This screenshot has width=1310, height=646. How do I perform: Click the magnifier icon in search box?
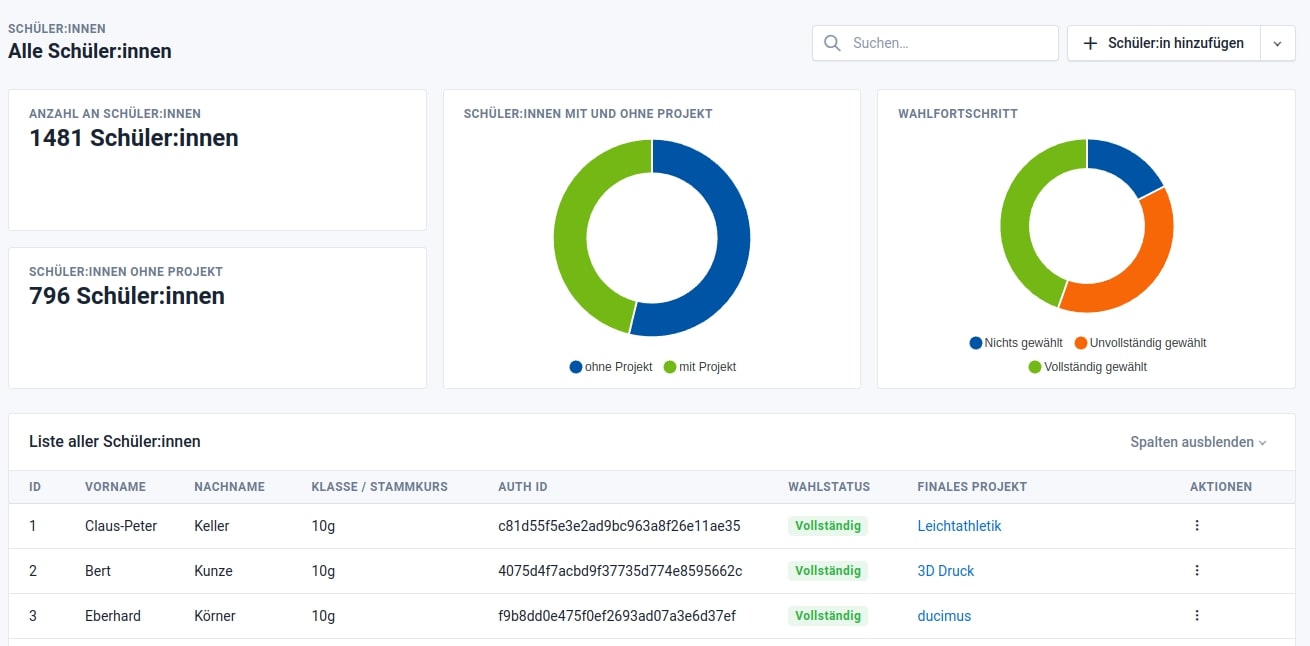coord(832,44)
